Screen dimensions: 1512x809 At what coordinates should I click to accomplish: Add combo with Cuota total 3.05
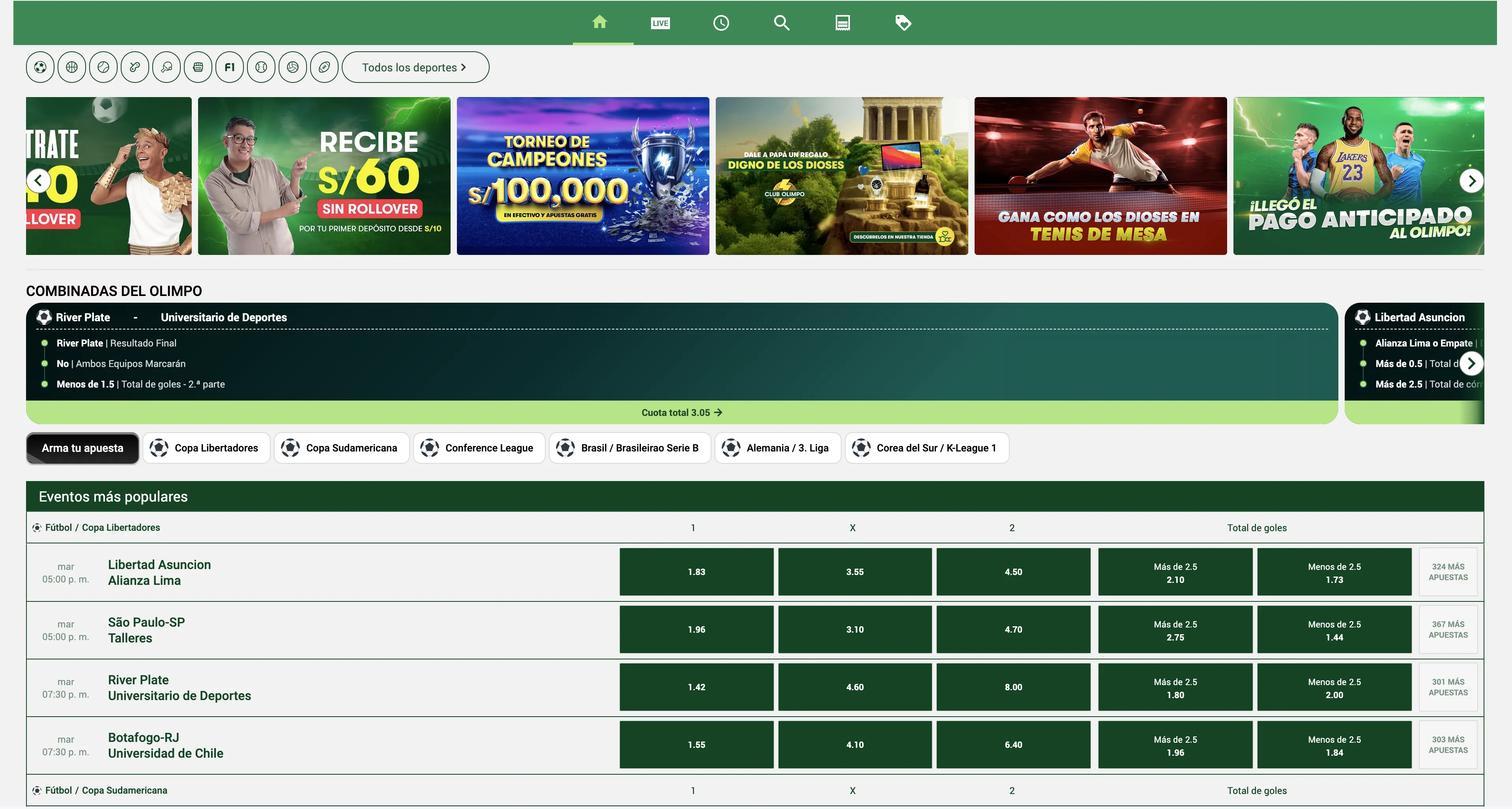(x=681, y=413)
